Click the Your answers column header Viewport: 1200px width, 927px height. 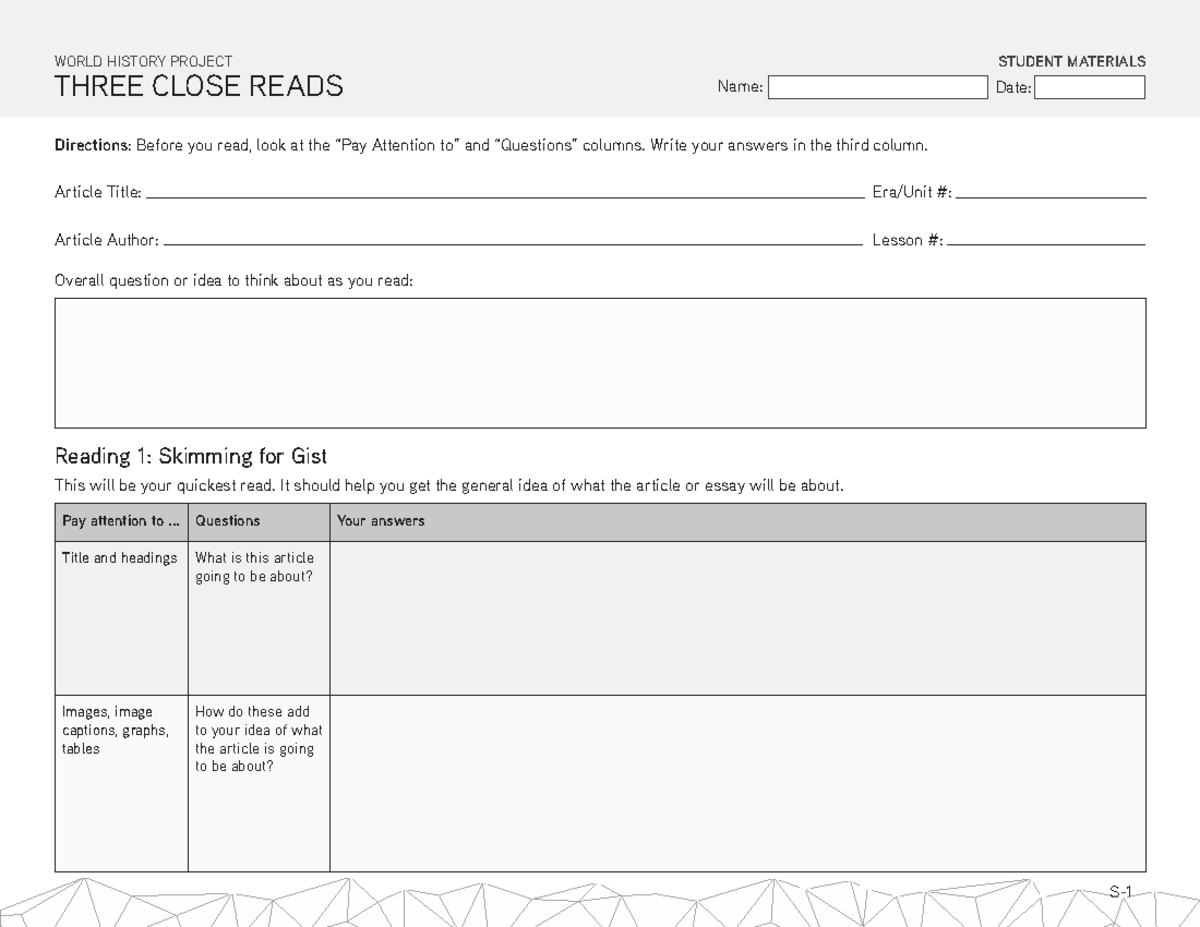380,521
